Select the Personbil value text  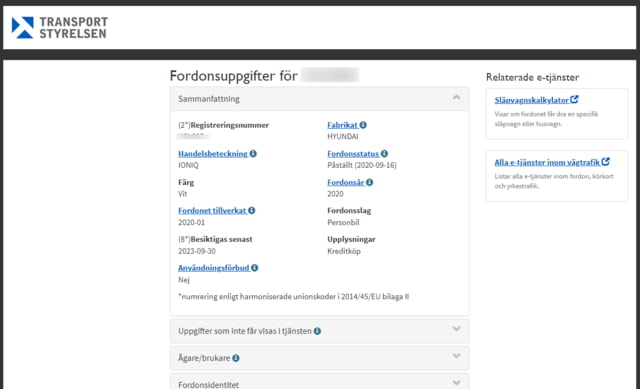[343, 222]
